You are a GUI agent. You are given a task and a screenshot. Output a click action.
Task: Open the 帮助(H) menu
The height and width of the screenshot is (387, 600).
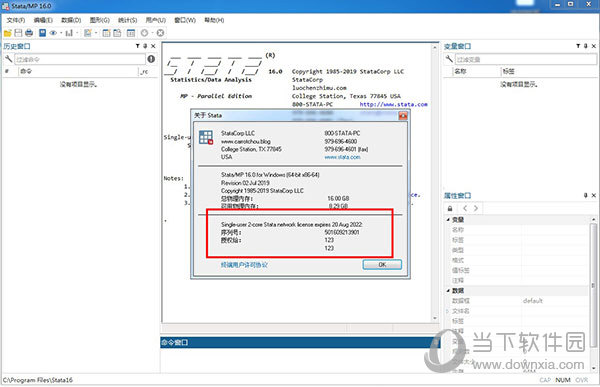click(214, 20)
